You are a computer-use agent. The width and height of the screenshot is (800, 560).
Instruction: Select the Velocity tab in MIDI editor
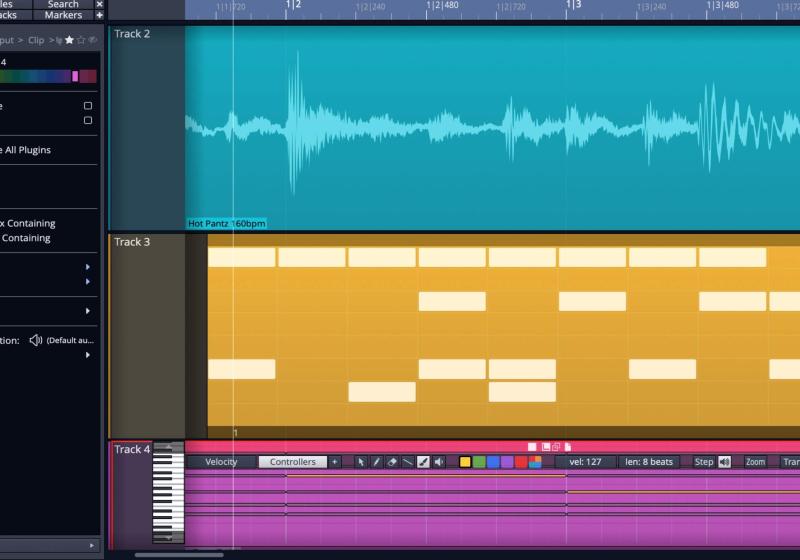221,462
